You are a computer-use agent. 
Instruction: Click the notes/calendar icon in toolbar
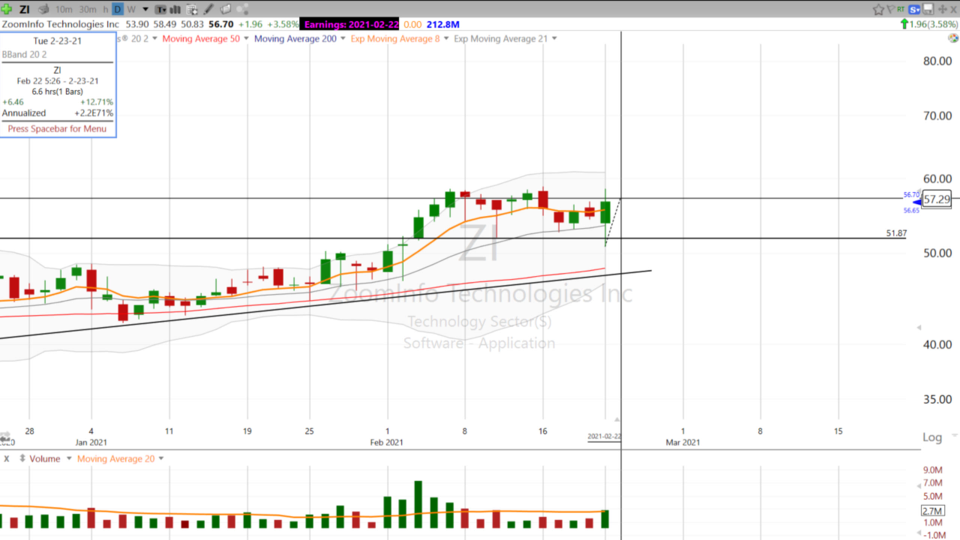(x=192, y=9)
